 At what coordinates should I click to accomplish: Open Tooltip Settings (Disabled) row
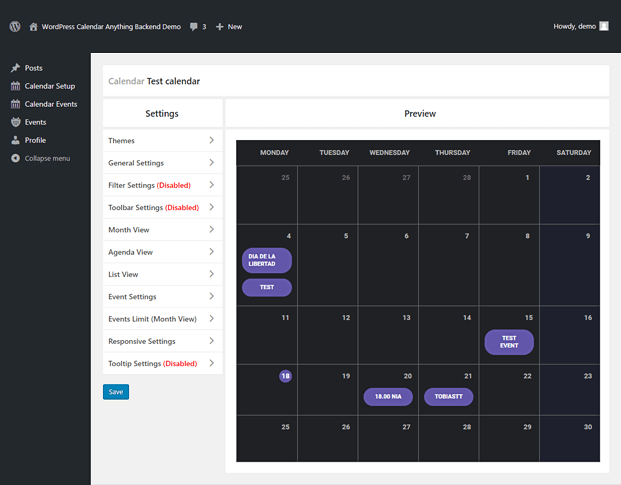162,363
